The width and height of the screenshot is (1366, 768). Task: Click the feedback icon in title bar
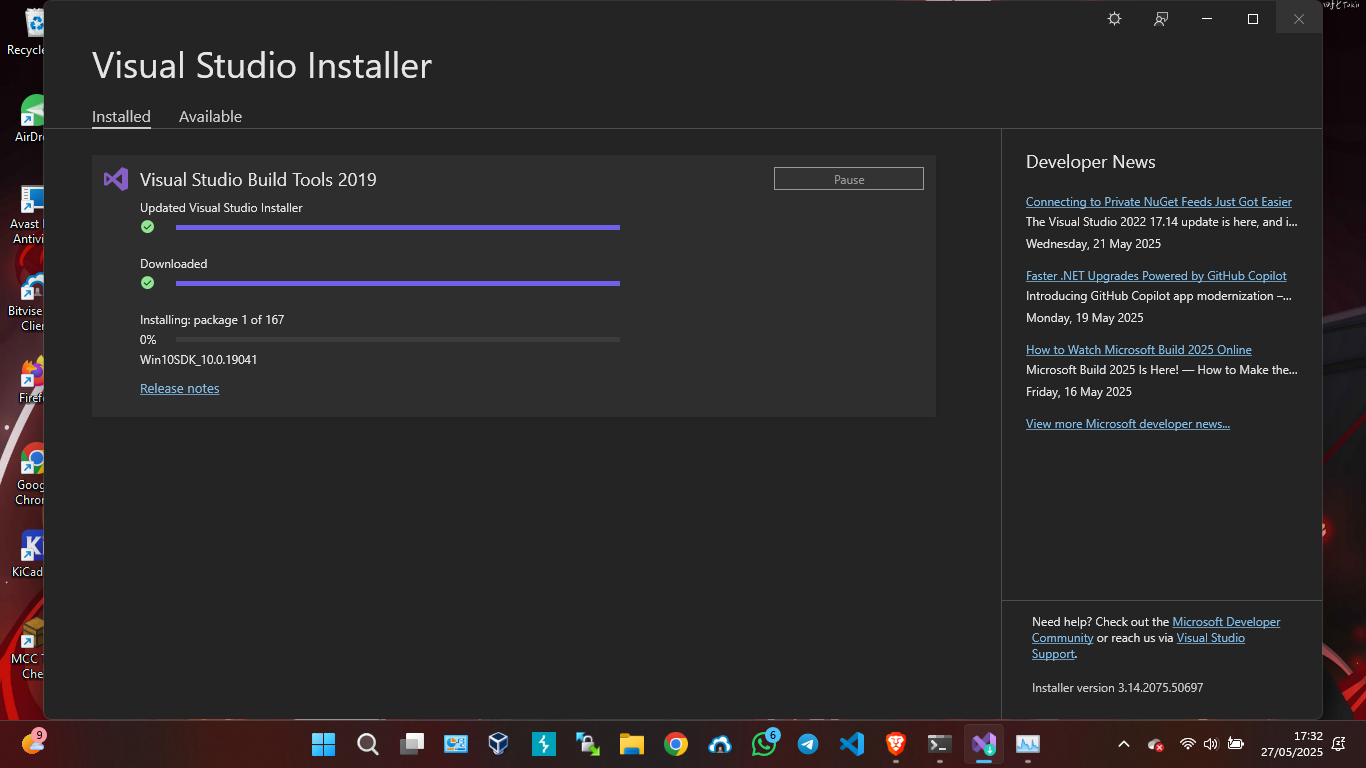pos(1161,19)
